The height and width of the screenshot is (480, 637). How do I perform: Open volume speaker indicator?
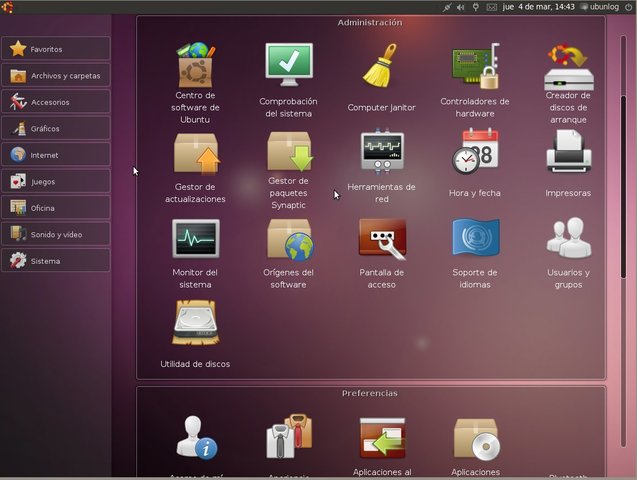460,7
